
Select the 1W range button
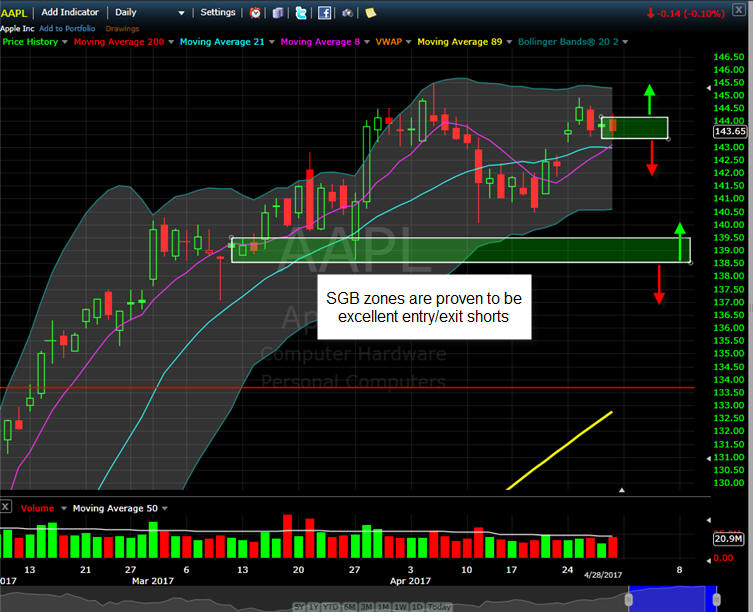(401, 607)
